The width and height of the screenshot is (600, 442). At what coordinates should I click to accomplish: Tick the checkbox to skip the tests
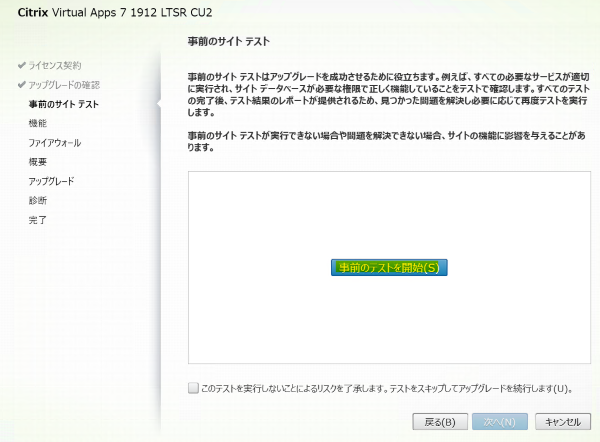tap(193, 388)
